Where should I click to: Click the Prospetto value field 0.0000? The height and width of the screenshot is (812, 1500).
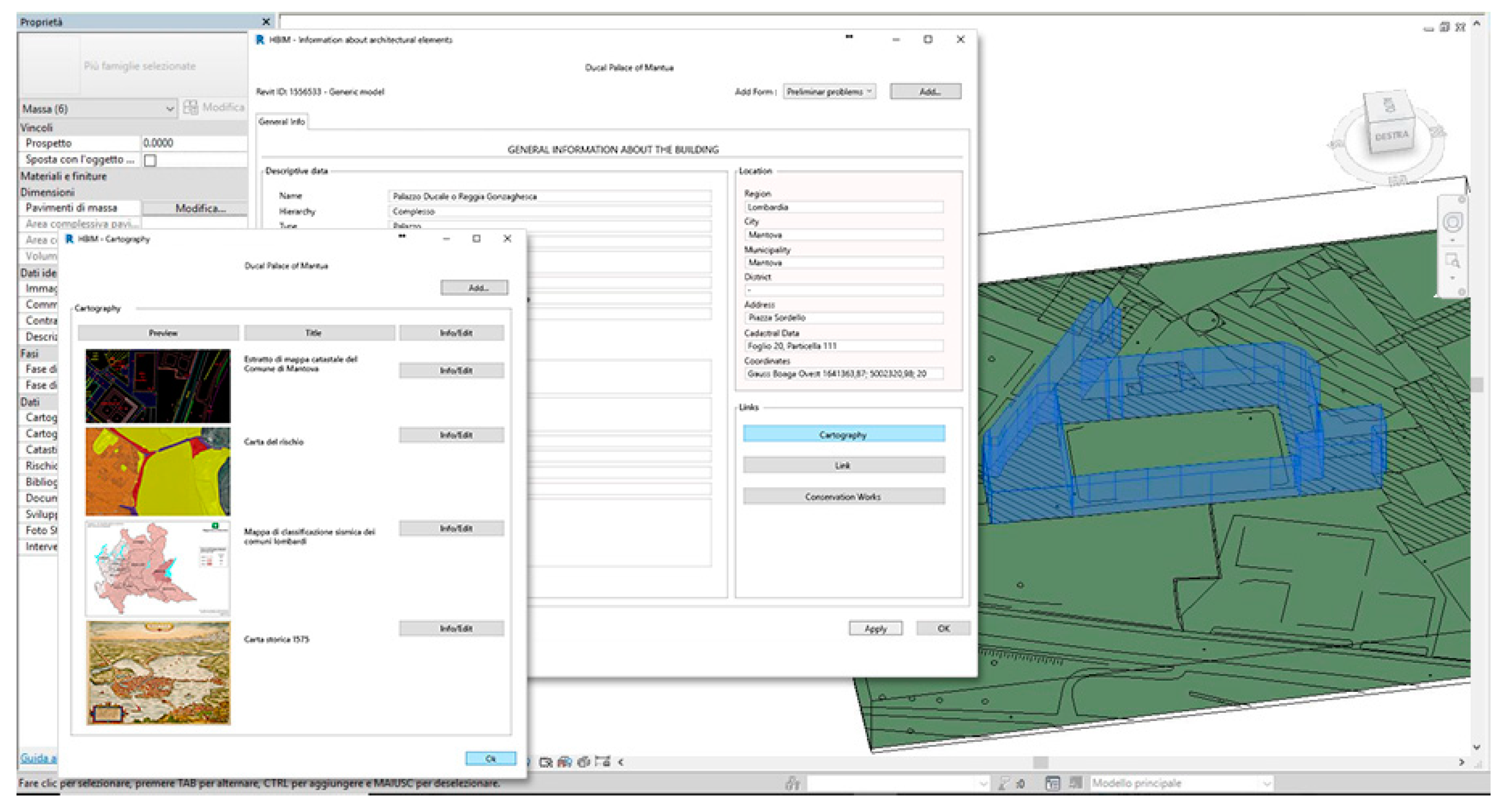pyautogui.click(x=194, y=143)
